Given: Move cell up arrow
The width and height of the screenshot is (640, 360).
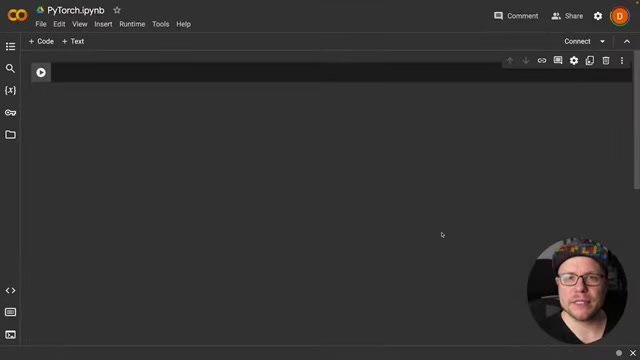Looking at the screenshot, I should (510, 61).
